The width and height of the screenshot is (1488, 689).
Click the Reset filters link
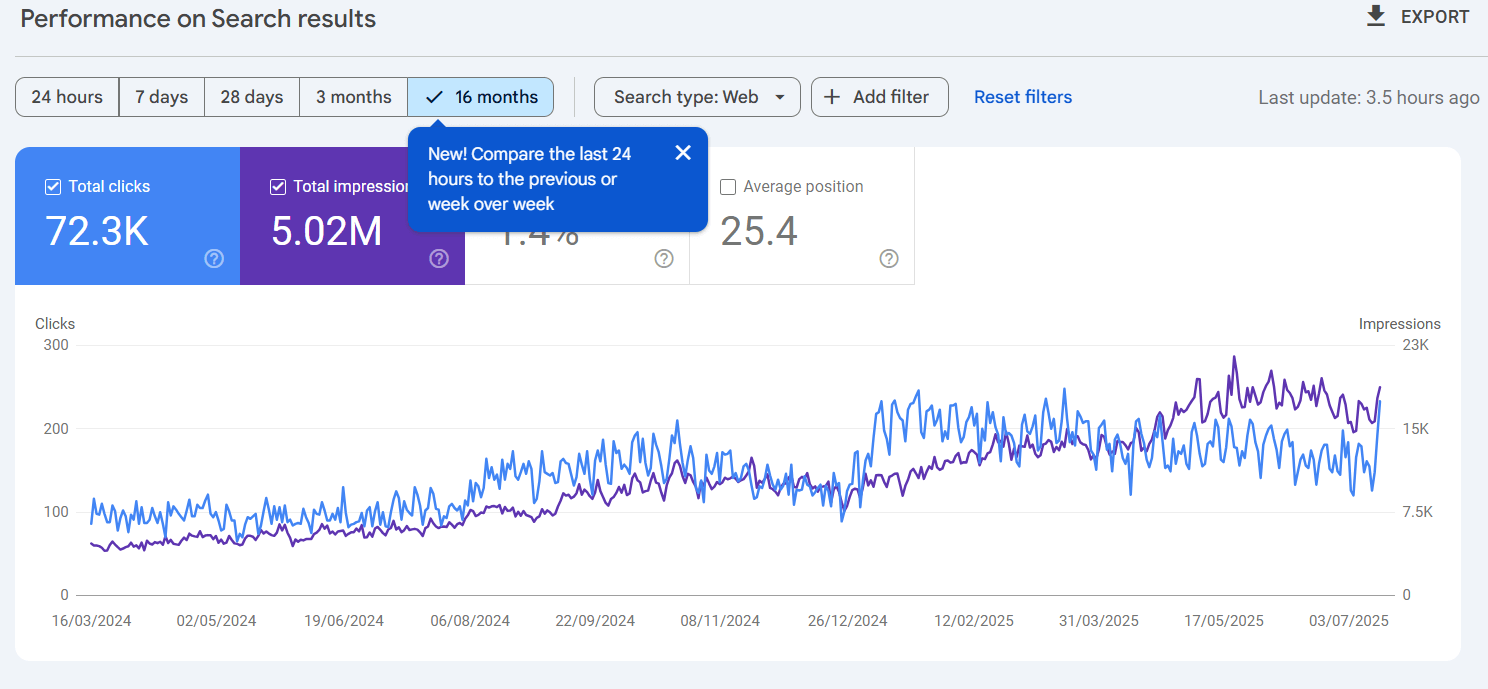[x=1023, y=97]
